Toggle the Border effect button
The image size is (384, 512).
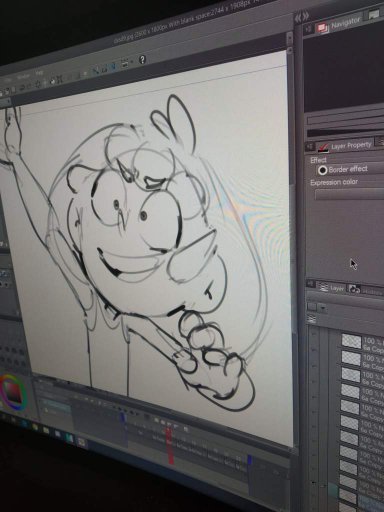click(322, 170)
